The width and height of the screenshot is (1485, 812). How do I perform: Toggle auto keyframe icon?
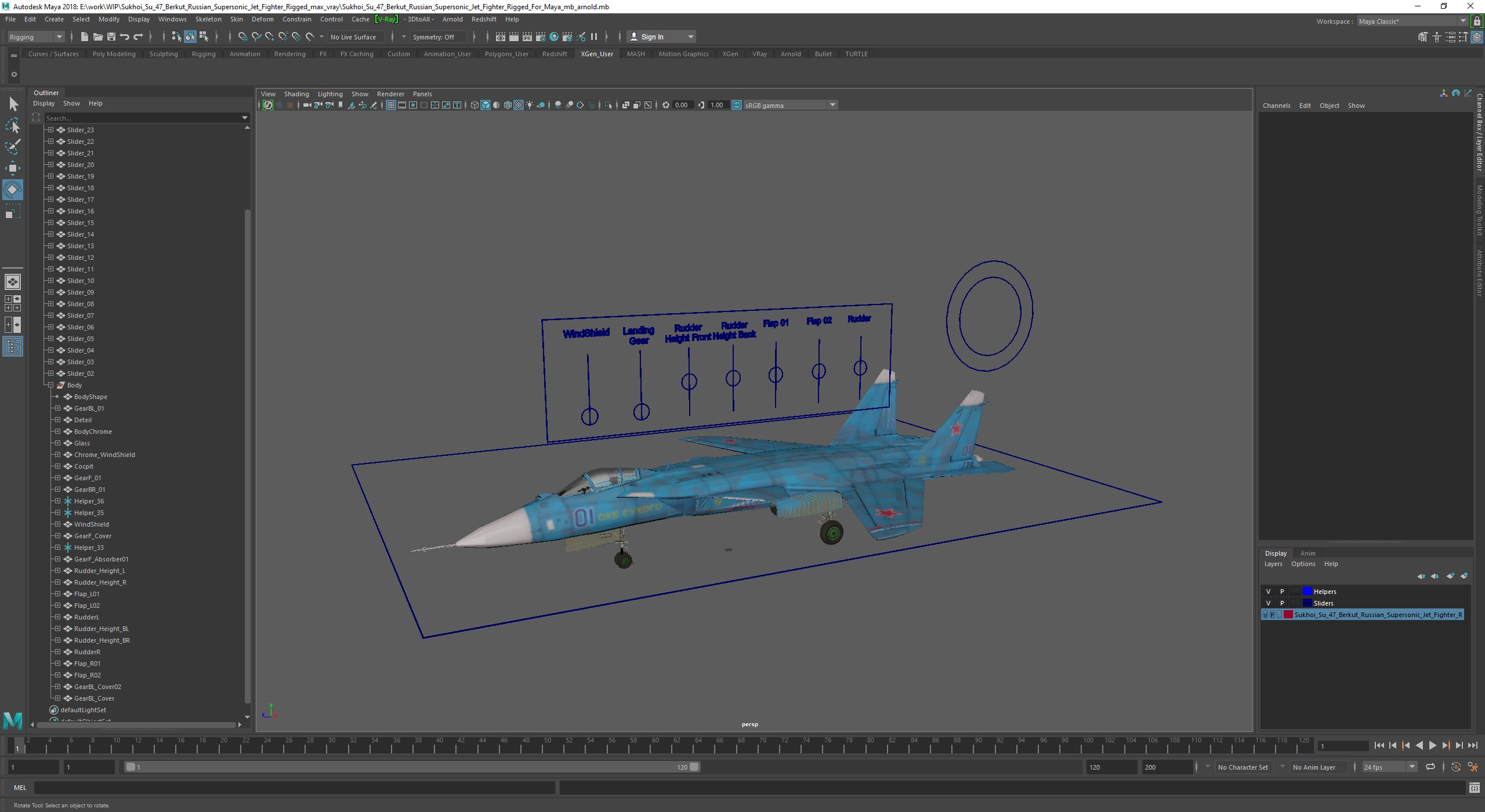click(1455, 767)
